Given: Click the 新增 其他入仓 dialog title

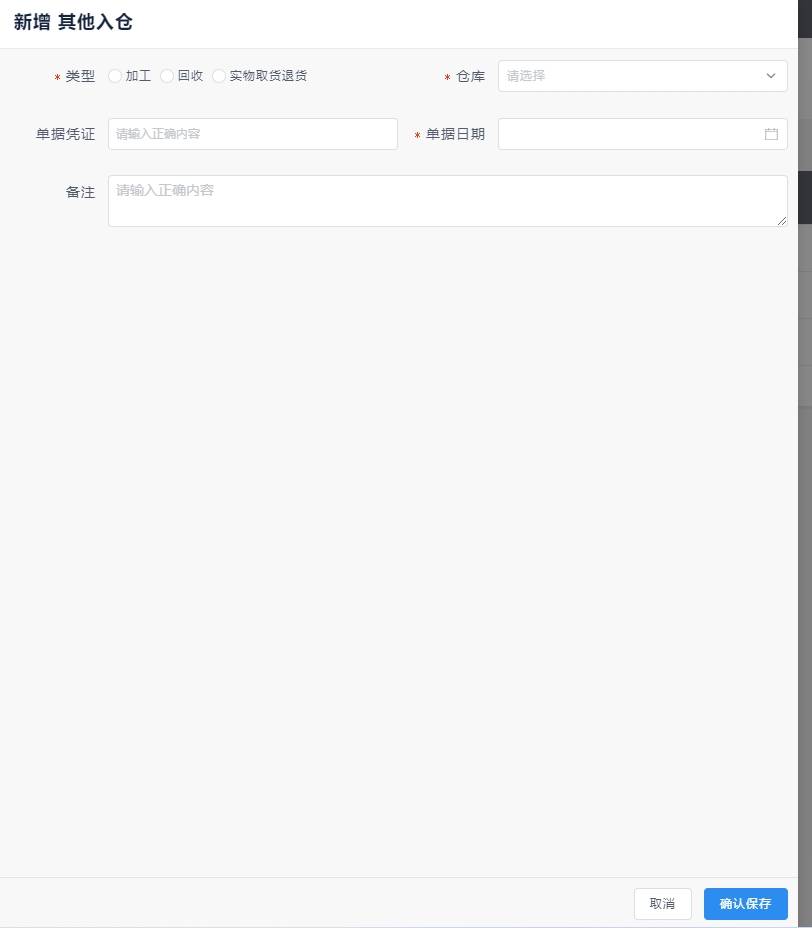Looking at the screenshot, I should pyautogui.click(x=73, y=22).
